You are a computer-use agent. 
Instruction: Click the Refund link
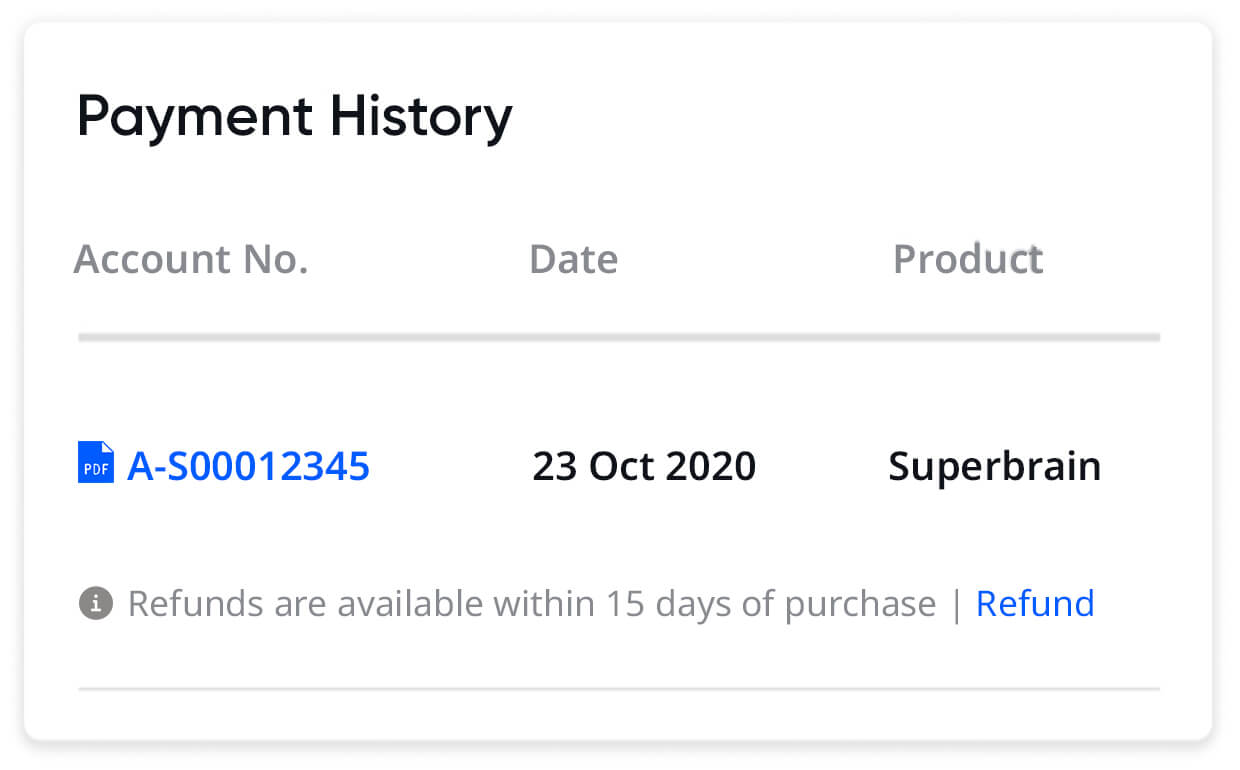(x=1035, y=604)
